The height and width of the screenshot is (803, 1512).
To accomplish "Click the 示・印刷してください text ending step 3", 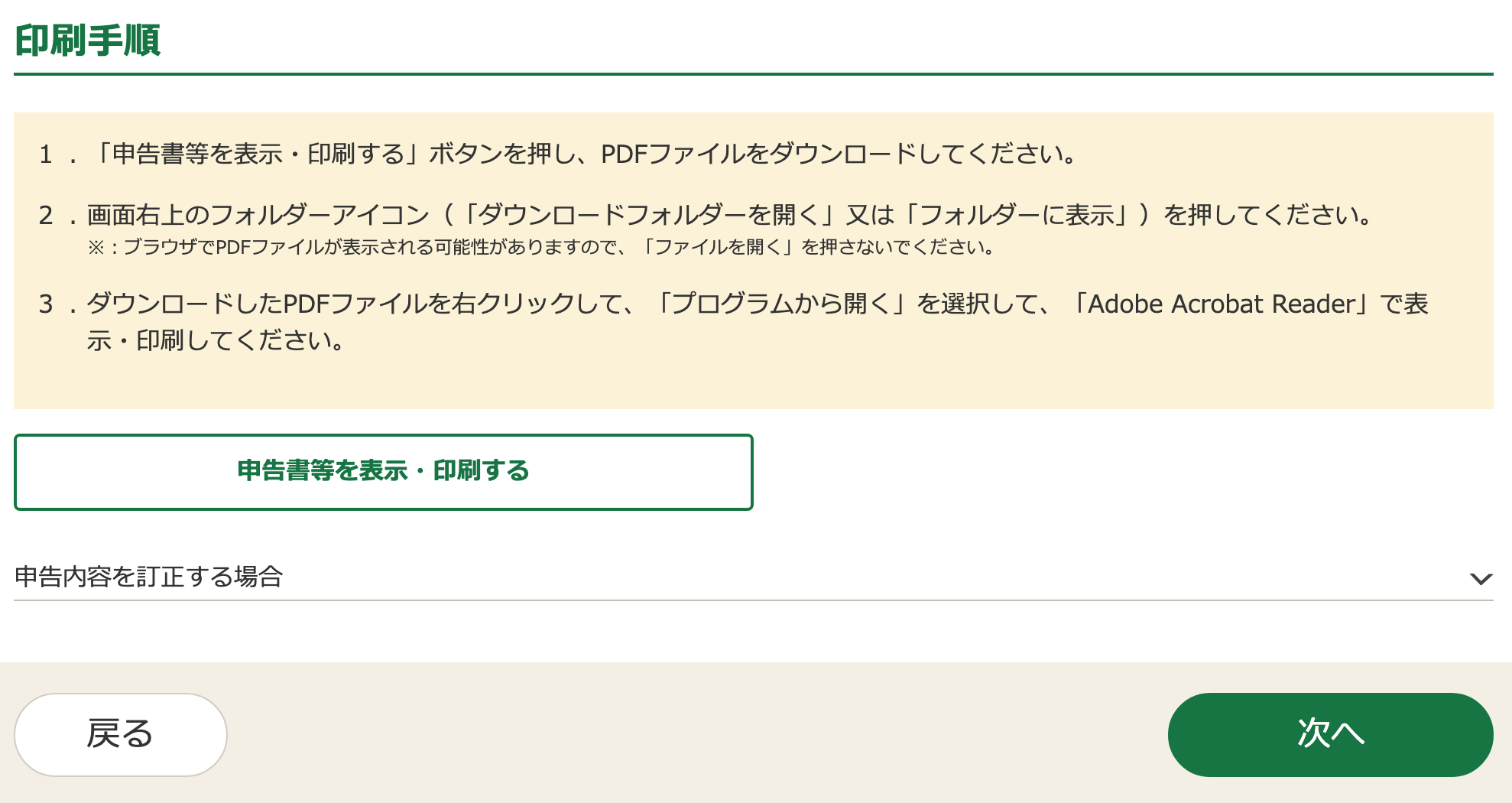I will 216,340.
